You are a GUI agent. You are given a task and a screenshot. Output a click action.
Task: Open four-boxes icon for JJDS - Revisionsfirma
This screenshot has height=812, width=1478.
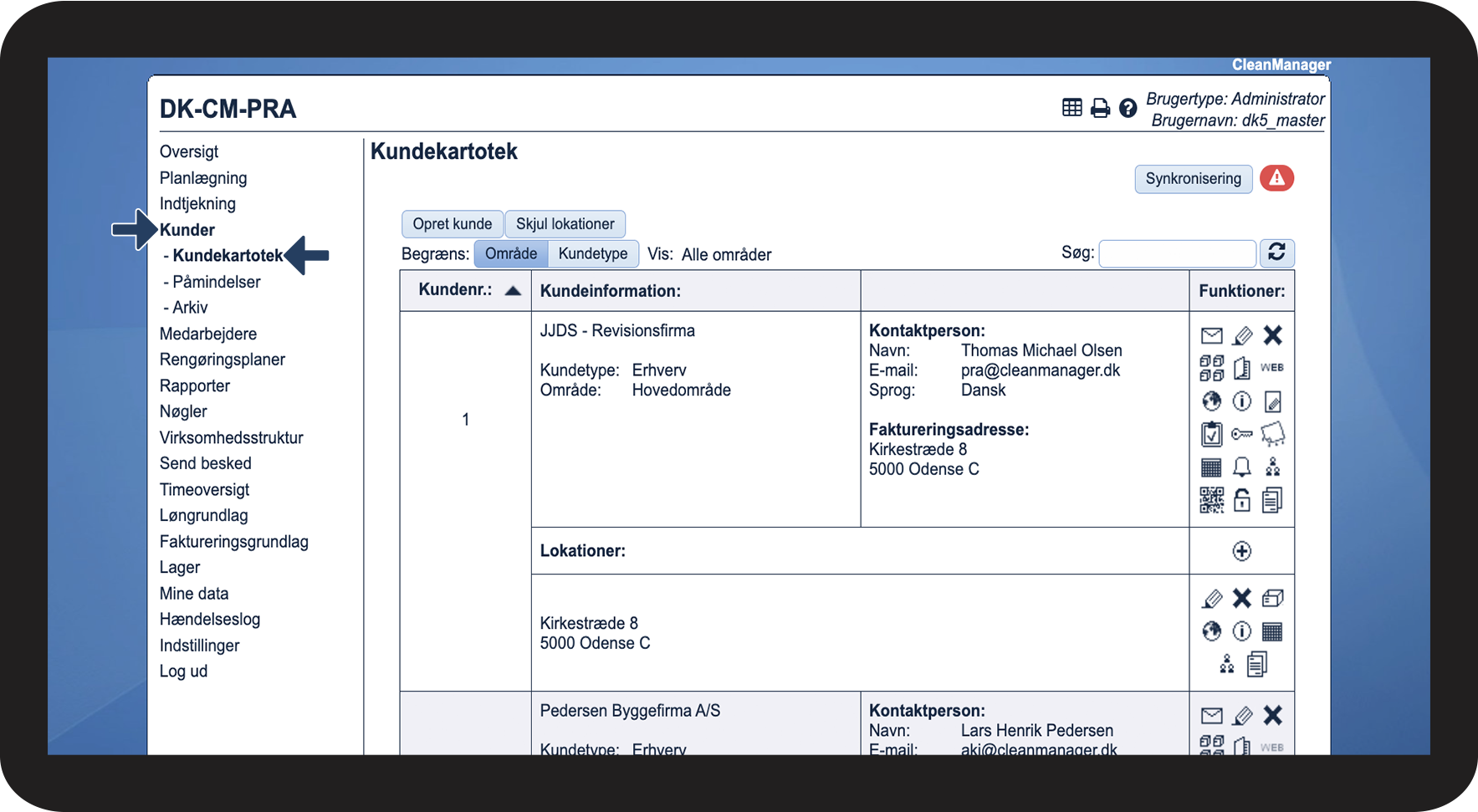tap(1211, 368)
